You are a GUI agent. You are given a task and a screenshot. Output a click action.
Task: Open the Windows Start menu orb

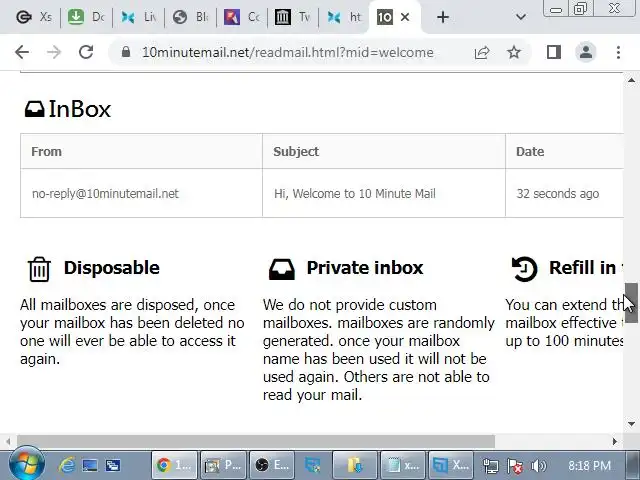[x=27, y=465]
